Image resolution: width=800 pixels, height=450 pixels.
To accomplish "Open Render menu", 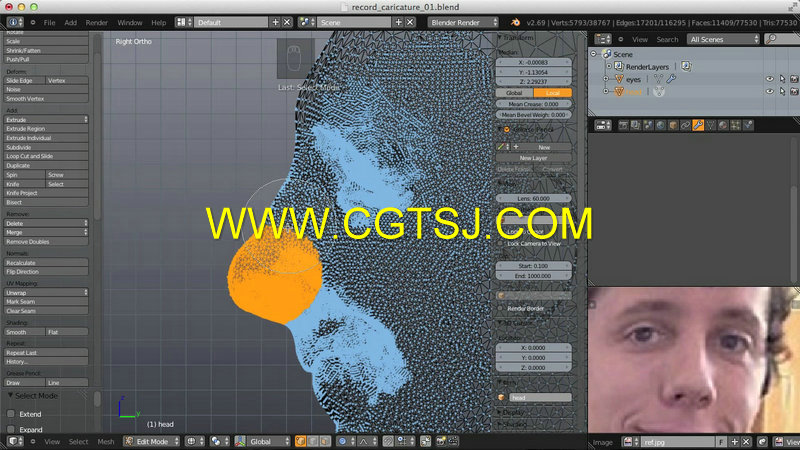I will point(96,22).
